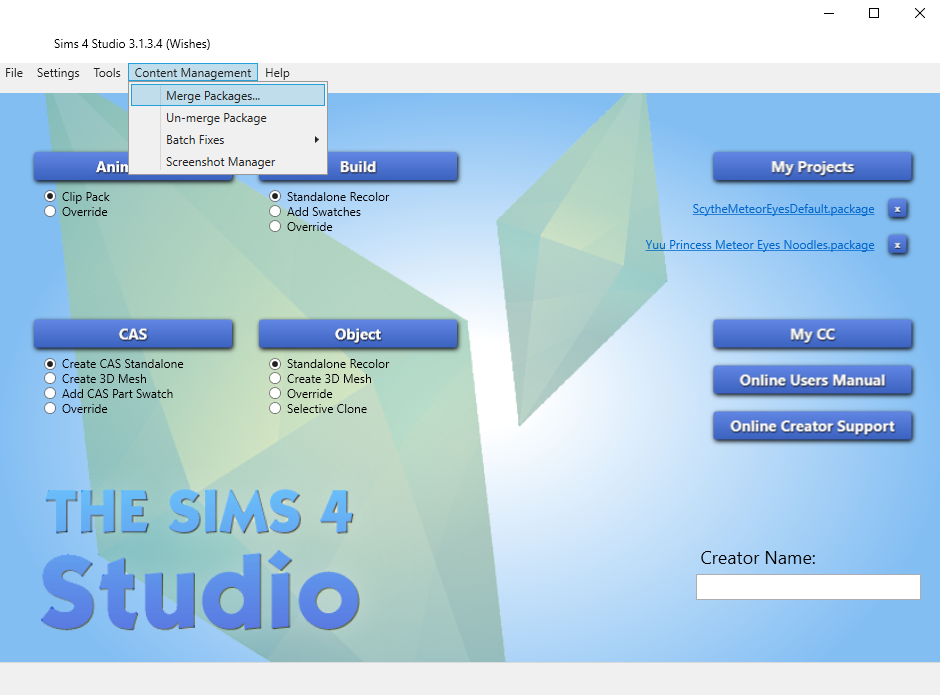Click the CAS button
This screenshot has width=940, height=695.
click(x=133, y=334)
